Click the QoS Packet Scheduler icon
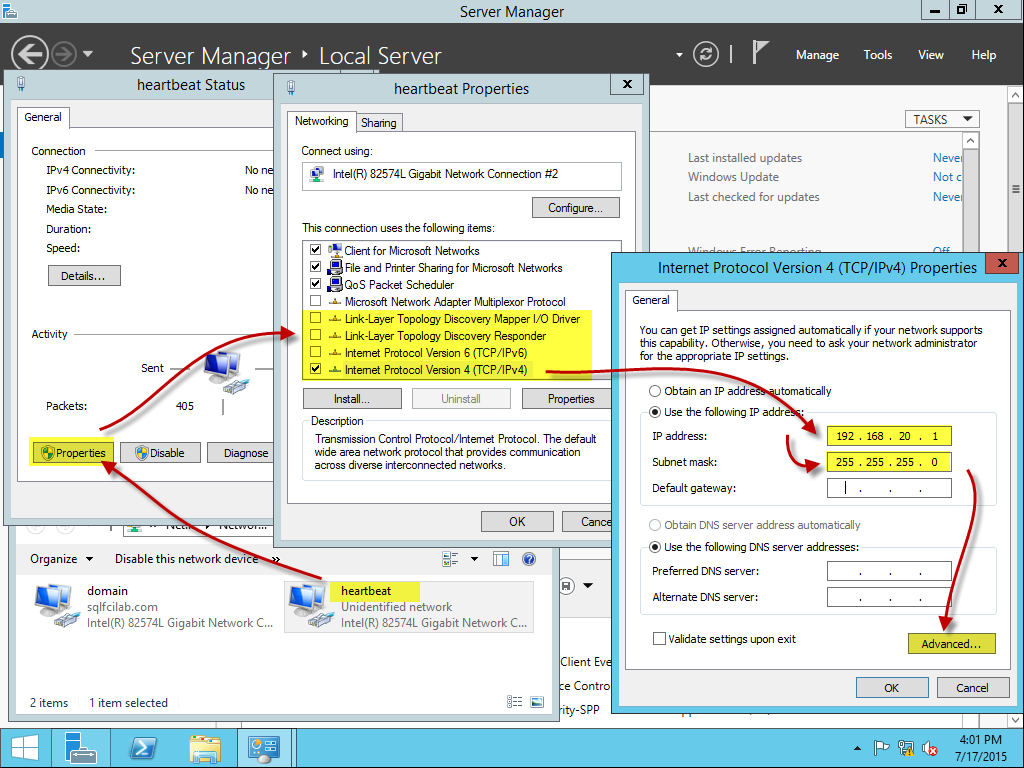1024x768 pixels. 335,284
